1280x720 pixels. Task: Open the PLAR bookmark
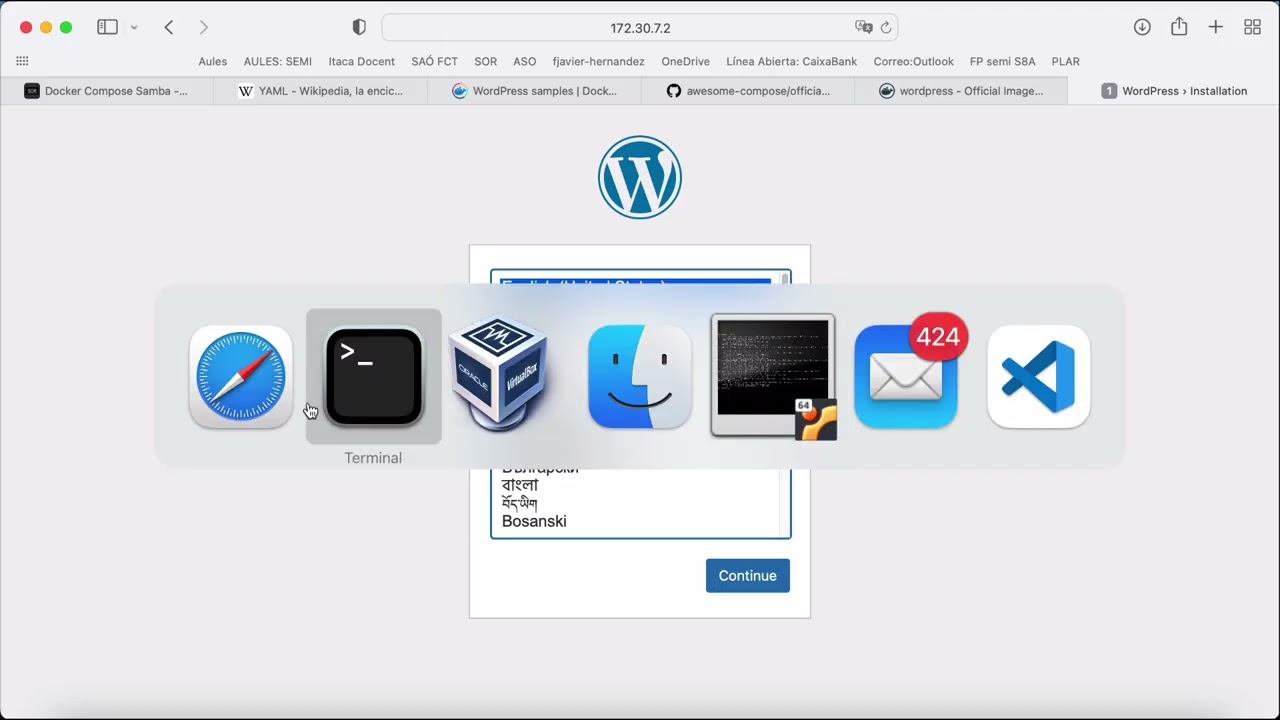pos(1066,61)
